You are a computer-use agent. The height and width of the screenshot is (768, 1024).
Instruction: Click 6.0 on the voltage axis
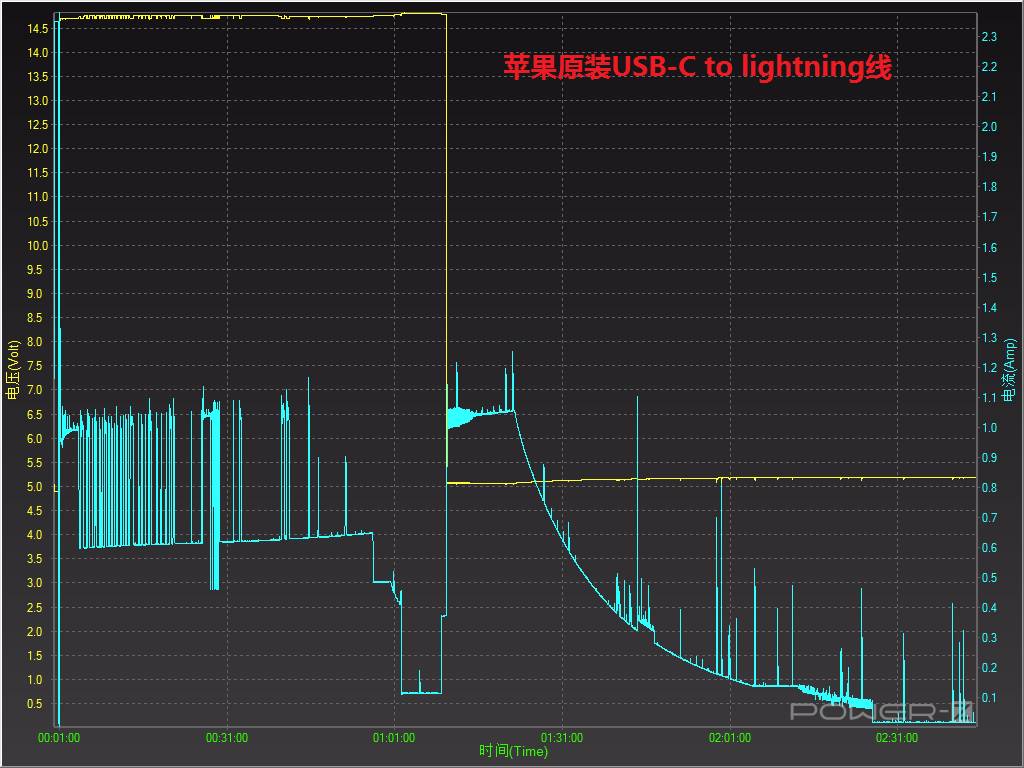point(35,439)
